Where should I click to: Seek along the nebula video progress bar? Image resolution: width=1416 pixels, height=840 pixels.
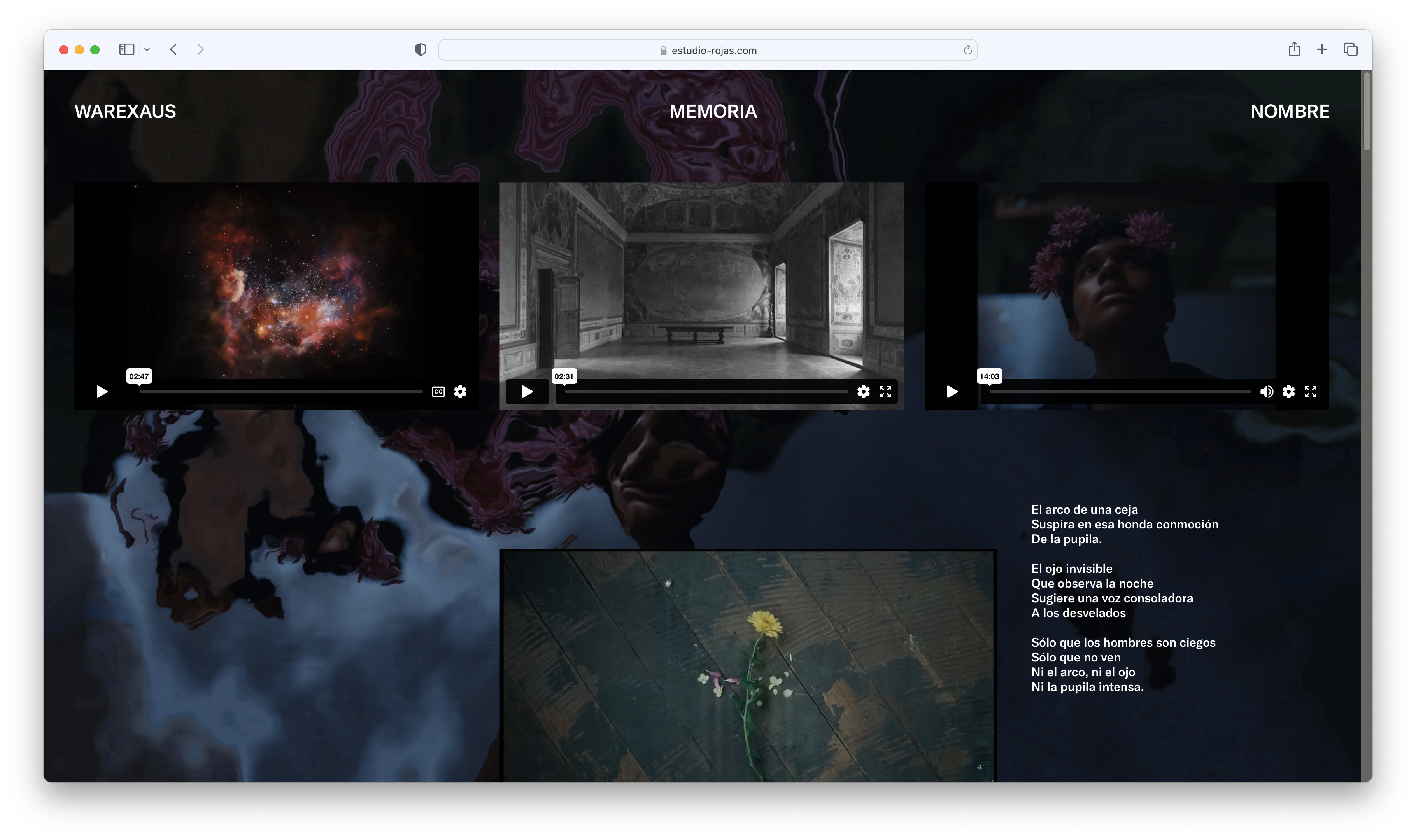281,392
